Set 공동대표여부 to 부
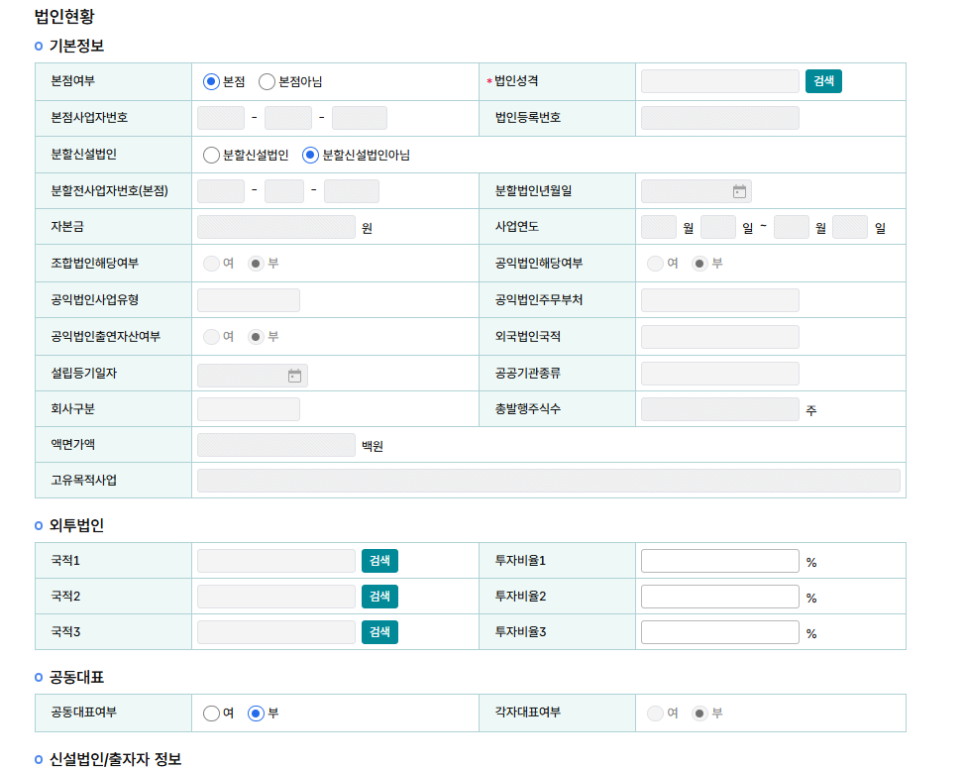 click(256, 713)
